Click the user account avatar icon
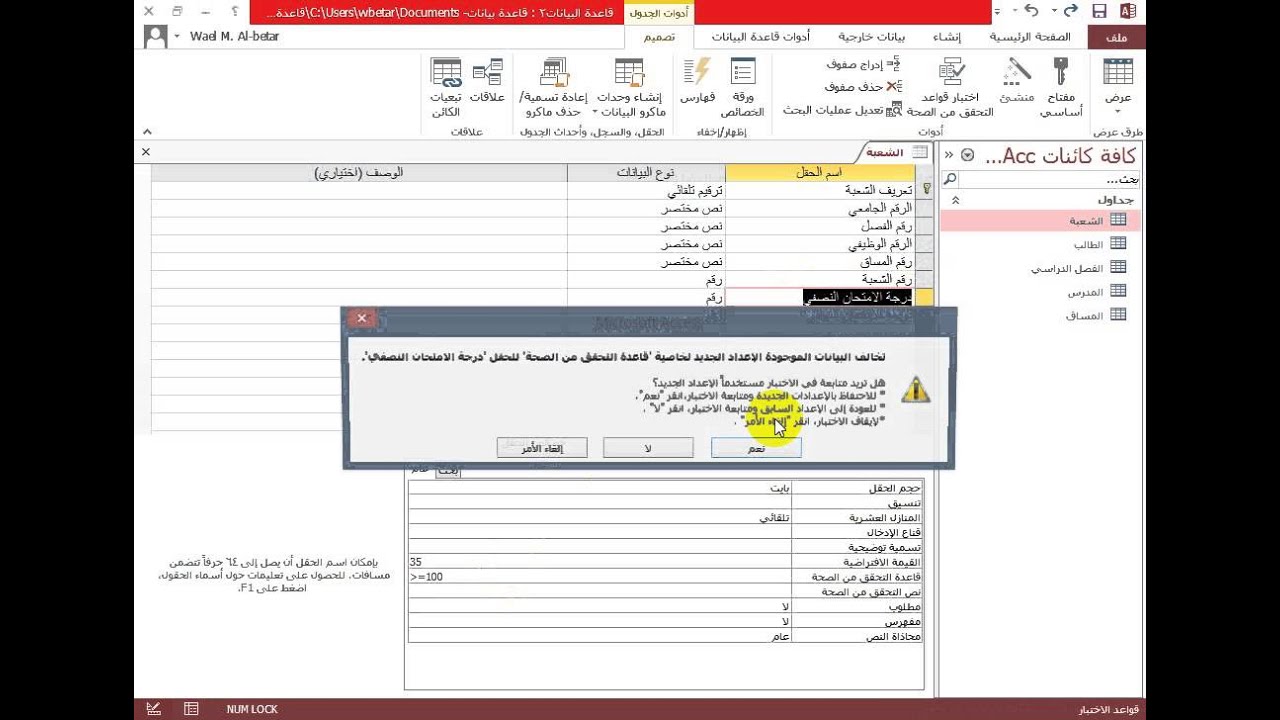The height and width of the screenshot is (720, 1280). point(155,37)
